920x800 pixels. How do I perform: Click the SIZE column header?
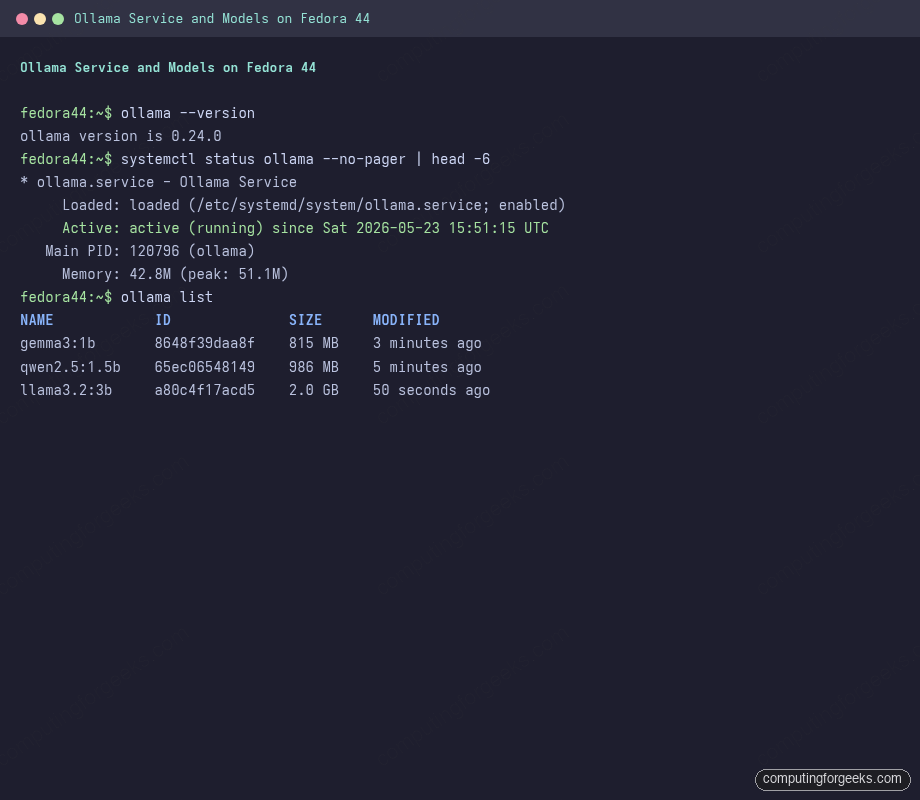(x=305, y=320)
